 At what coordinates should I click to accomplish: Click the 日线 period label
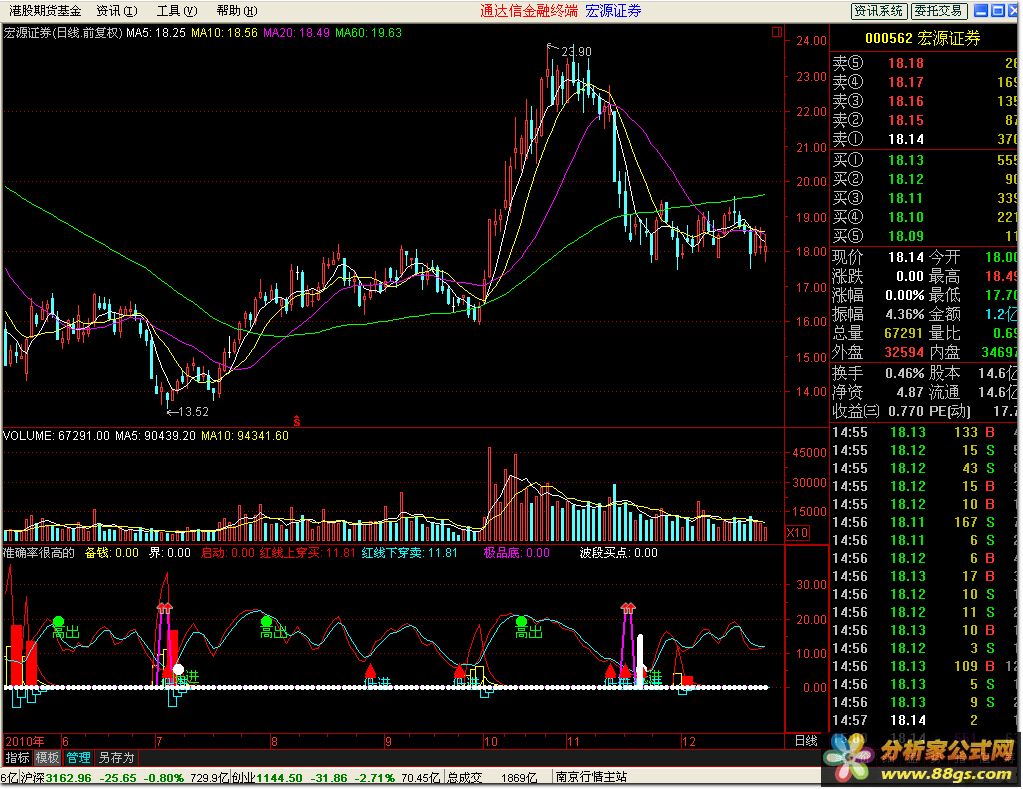click(x=806, y=741)
